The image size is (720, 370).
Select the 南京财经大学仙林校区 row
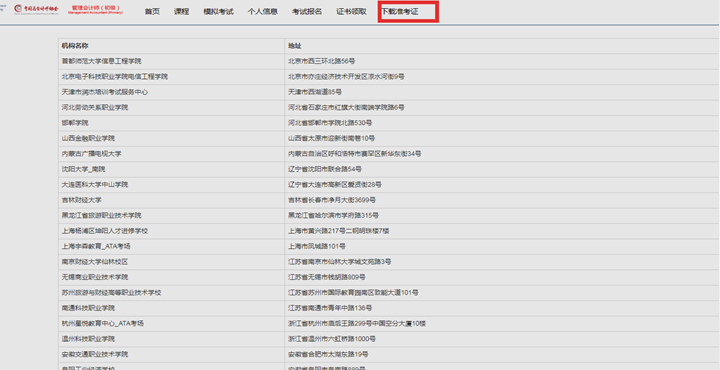(x=388, y=262)
